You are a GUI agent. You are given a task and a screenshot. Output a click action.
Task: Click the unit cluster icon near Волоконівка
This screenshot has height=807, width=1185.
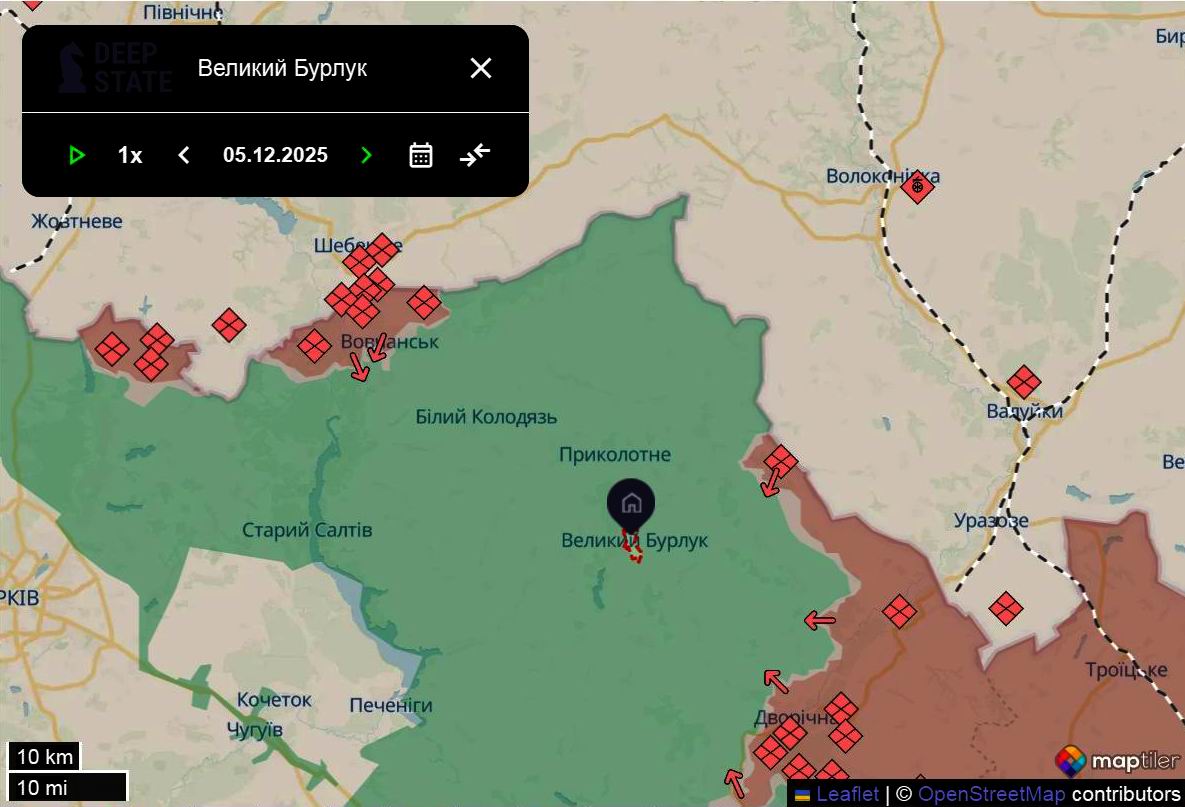(x=917, y=187)
